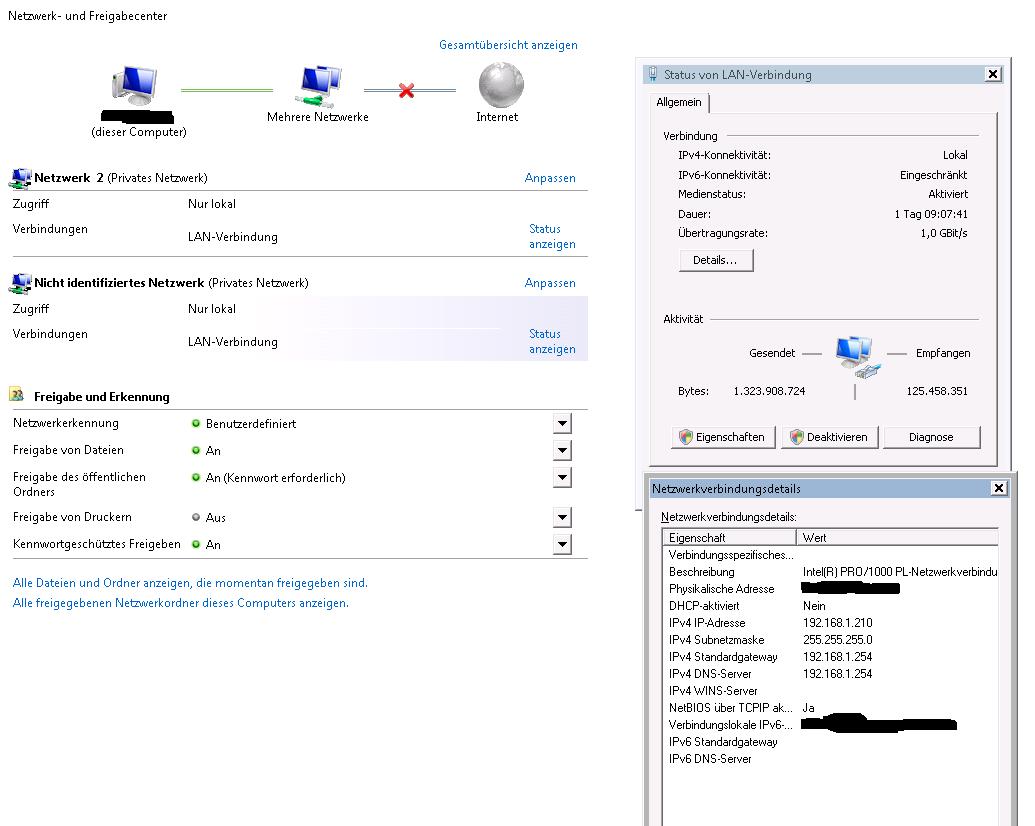This screenshot has height=826, width=1035.
Task: Click activity computers icon in status dialog
Action: tap(856, 357)
